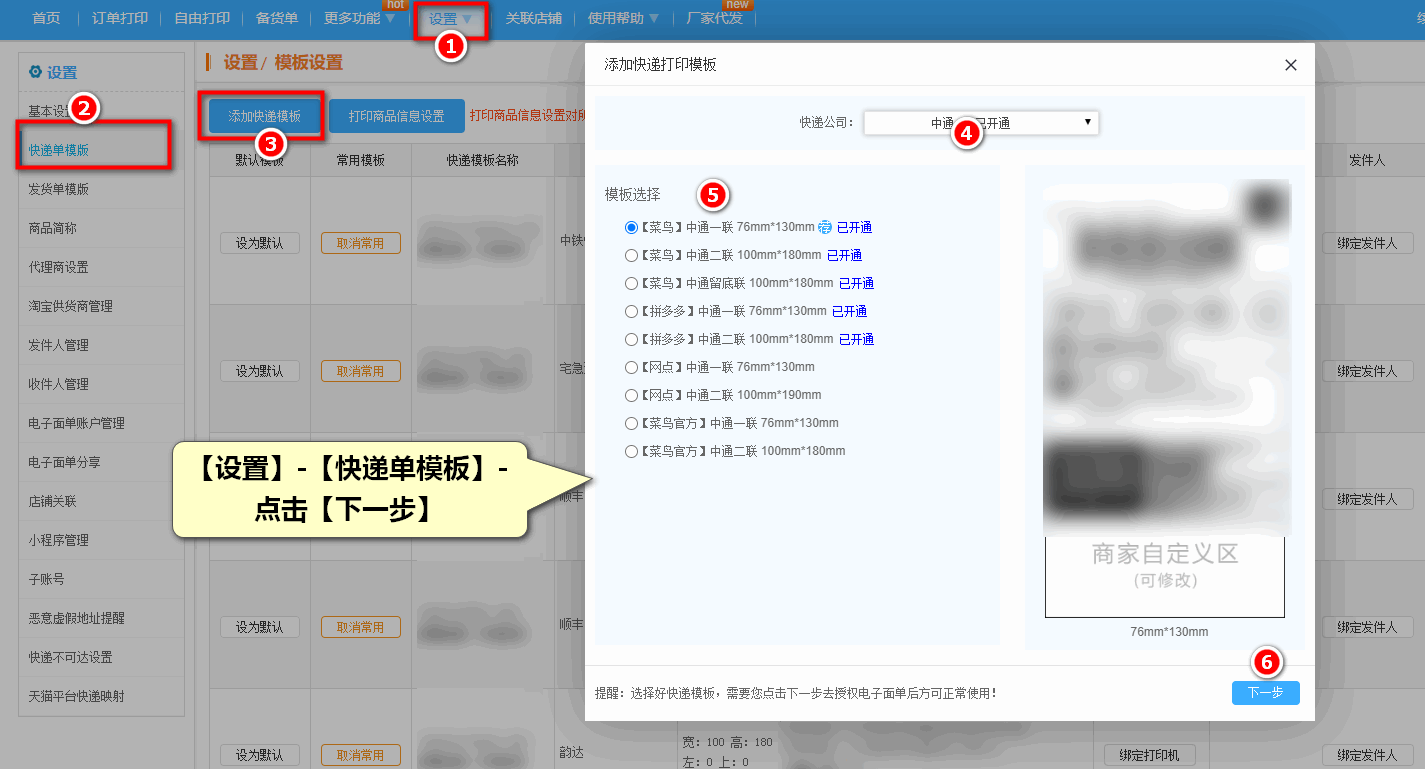Select 【菜鸟】中通二联 100mm*180mm radio option
Image resolution: width=1425 pixels, height=769 pixels.
(x=631, y=256)
